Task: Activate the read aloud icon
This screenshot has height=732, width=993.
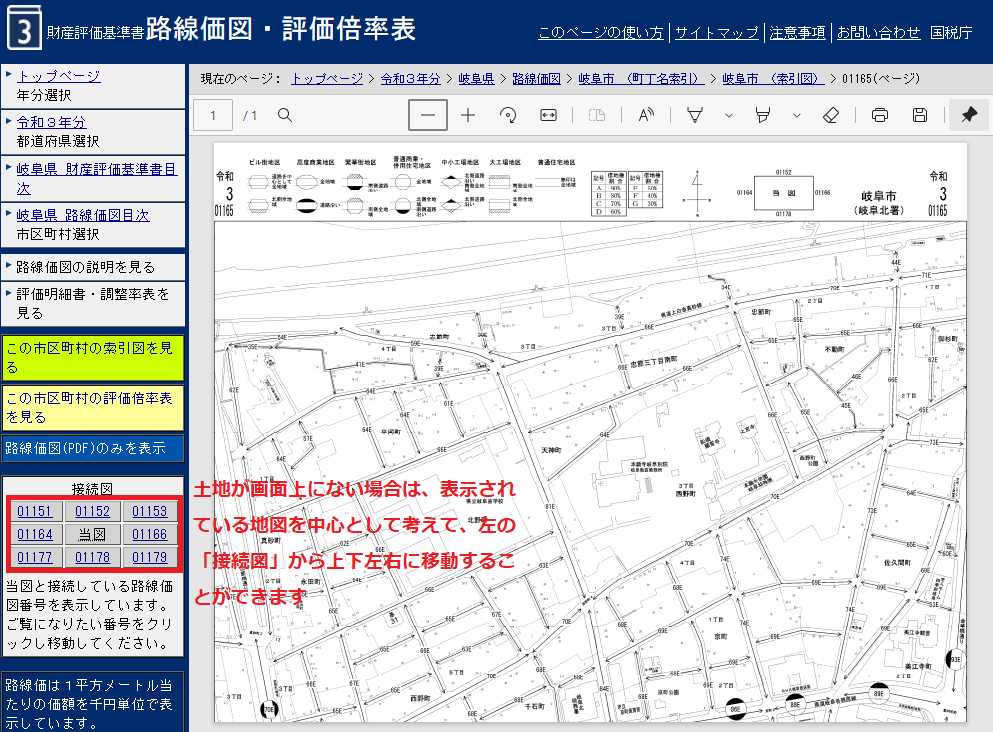Action: pos(646,115)
